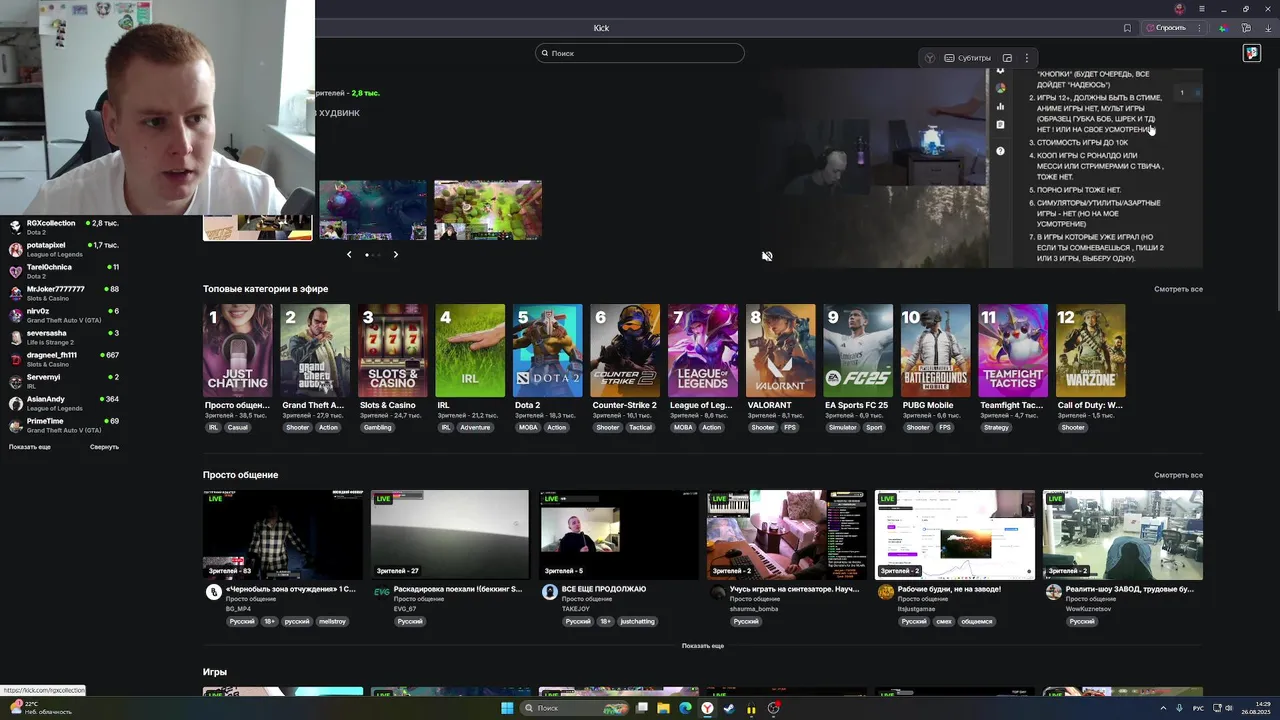Image resolution: width=1280 pixels, height=720 pixels.
Task: Click the mellstroy tag under BG_MP4 stream
Action: 332,621
